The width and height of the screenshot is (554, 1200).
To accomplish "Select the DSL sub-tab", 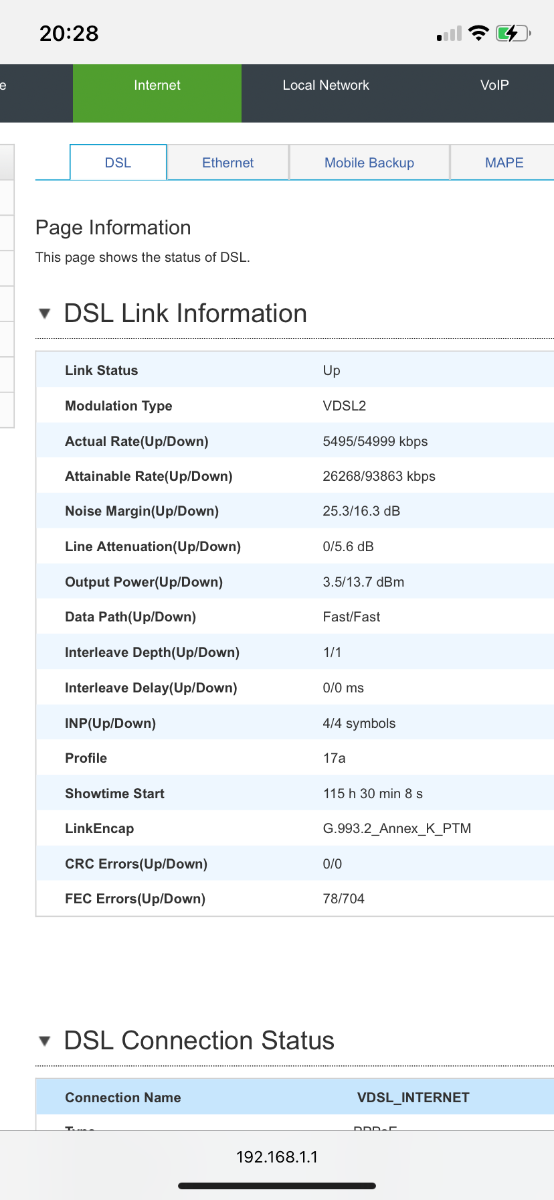I will 118,162.
